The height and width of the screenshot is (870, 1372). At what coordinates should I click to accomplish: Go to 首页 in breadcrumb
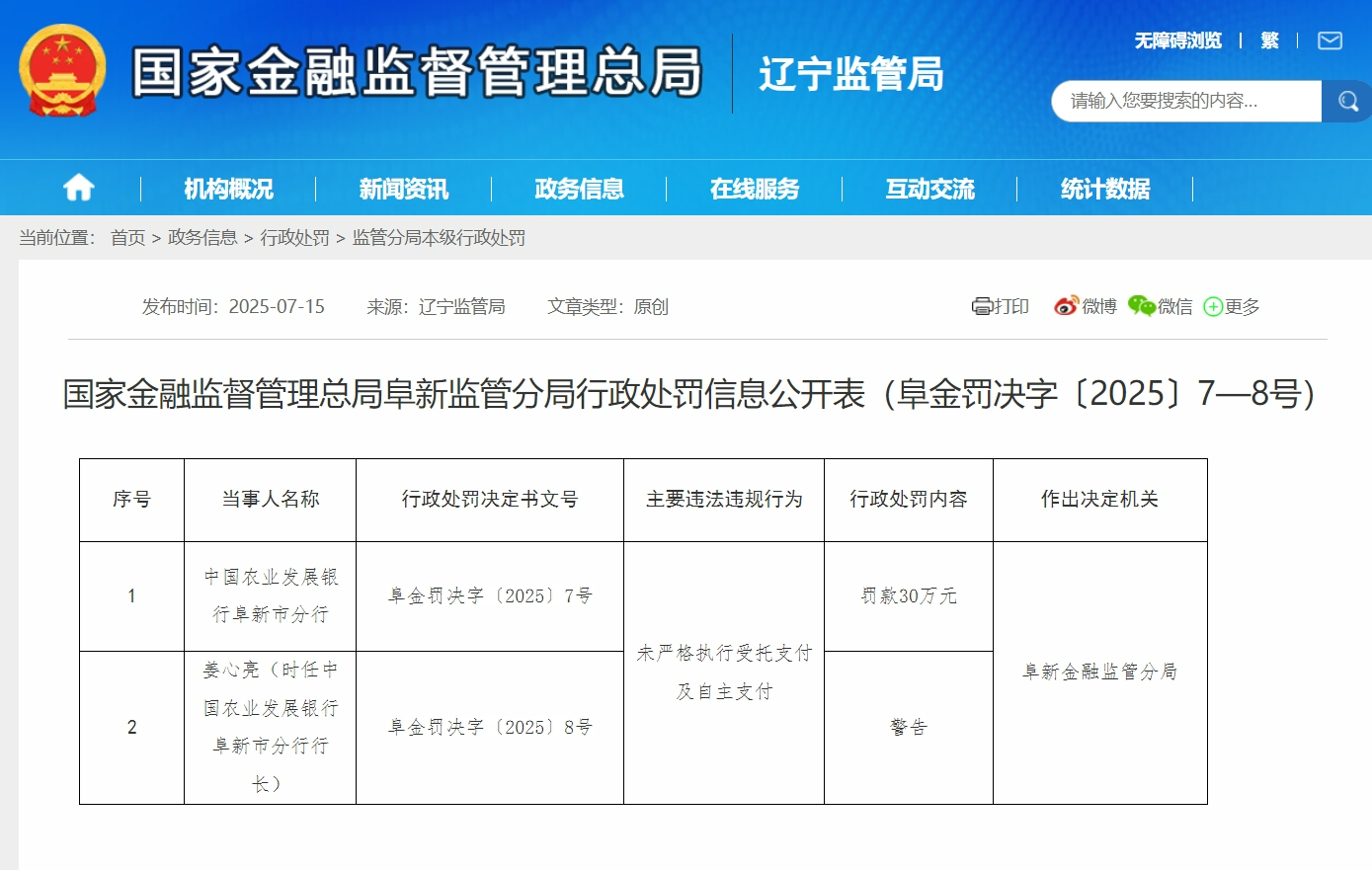point(127,238)
